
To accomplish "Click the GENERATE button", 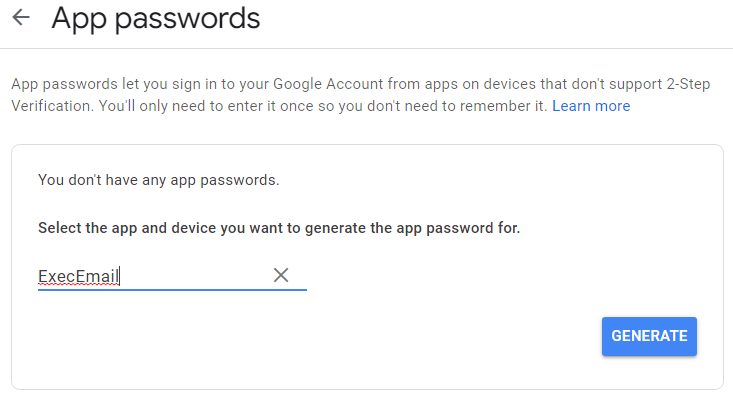I will point(649,336).
